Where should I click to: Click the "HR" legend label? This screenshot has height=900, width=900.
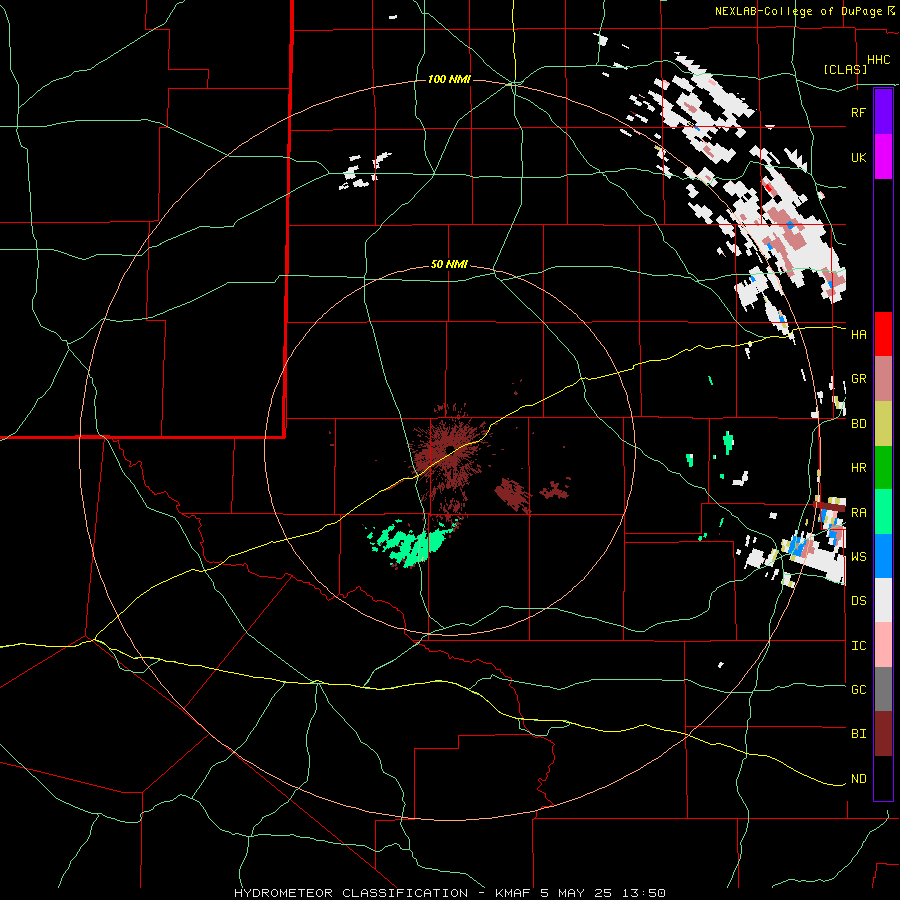coord(858,468)
